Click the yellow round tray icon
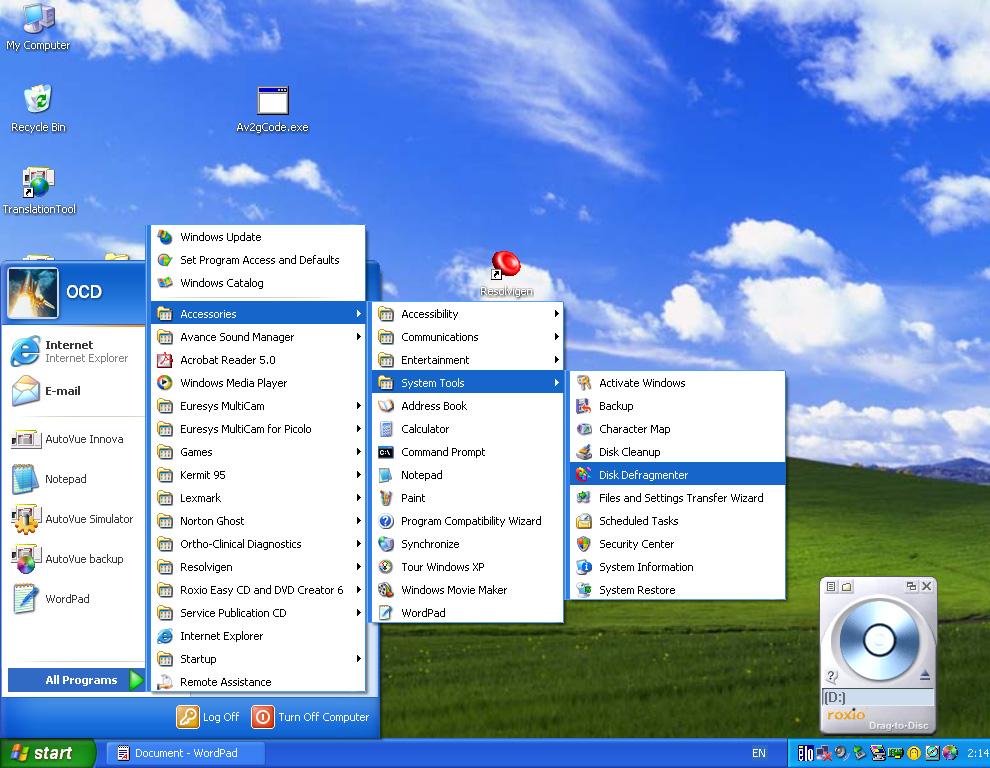The image size is (990, 768). click(914, 753)
